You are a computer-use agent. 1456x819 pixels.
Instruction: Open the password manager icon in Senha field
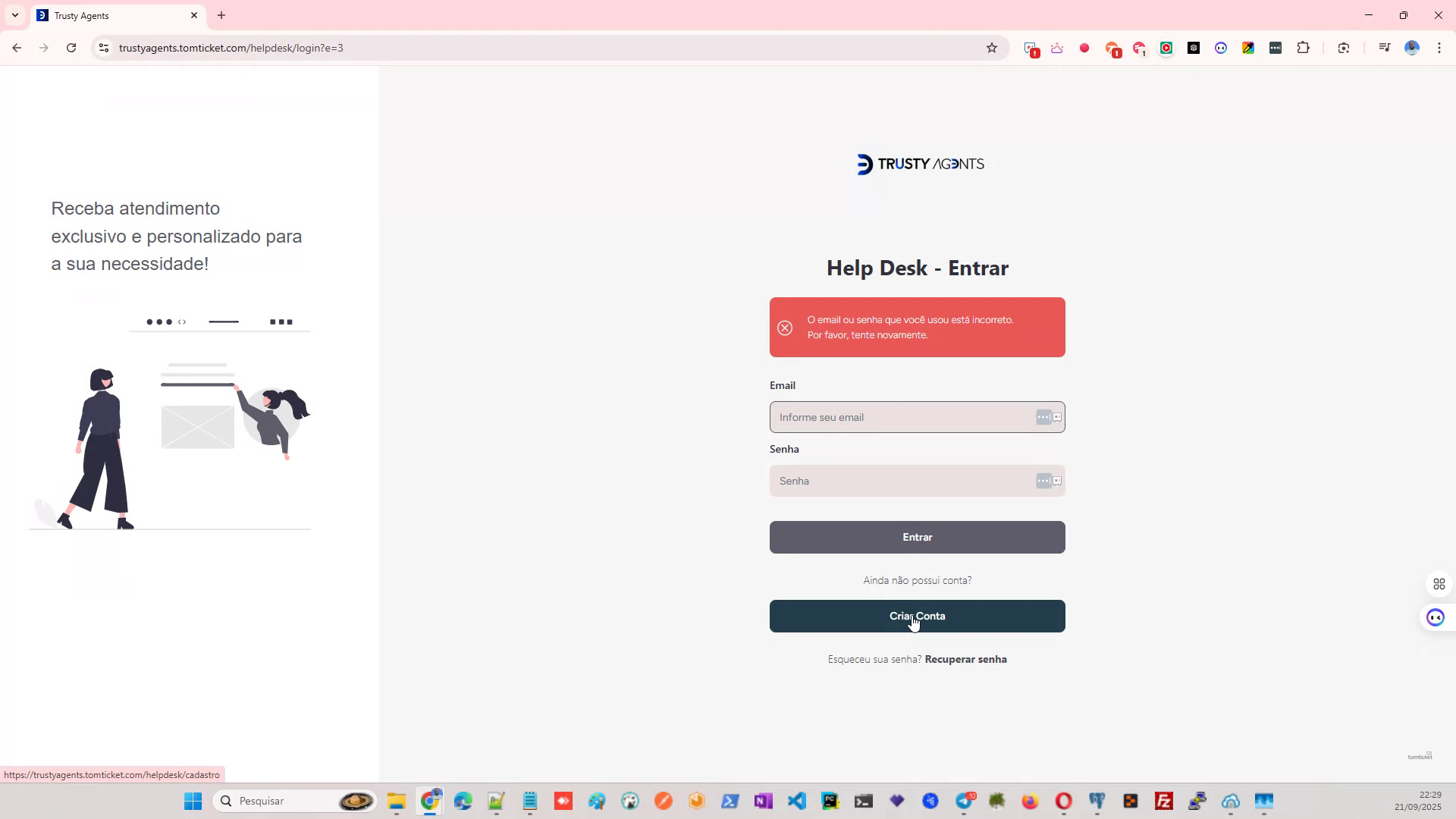pos(1056,481)
